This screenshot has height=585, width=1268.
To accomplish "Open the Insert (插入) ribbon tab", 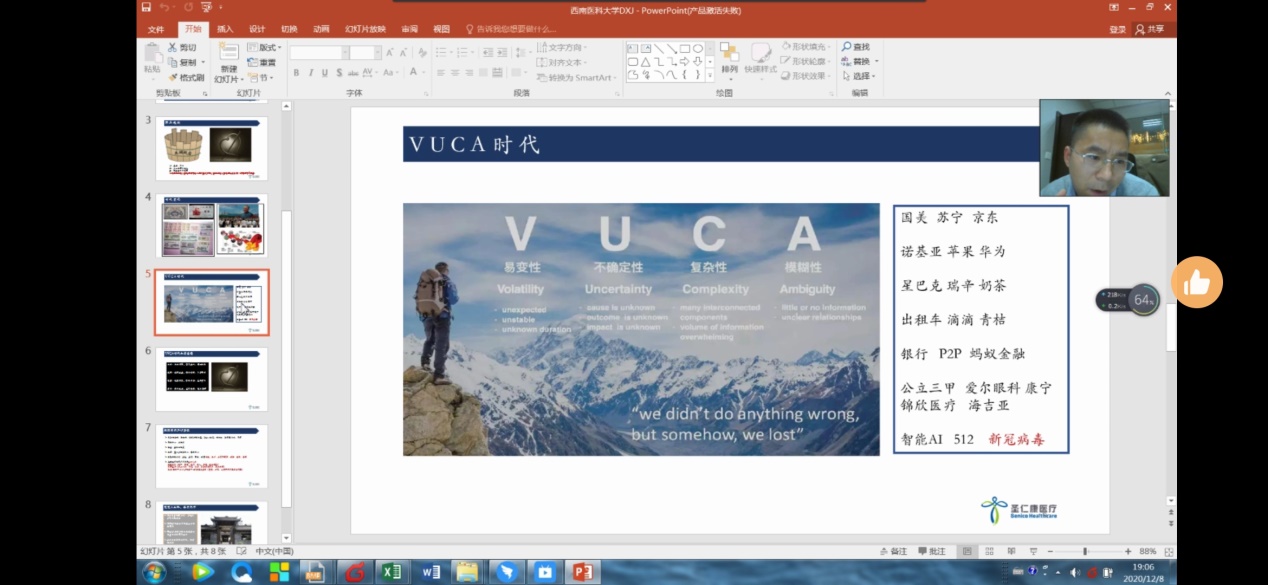I will (x=225, y=29).
